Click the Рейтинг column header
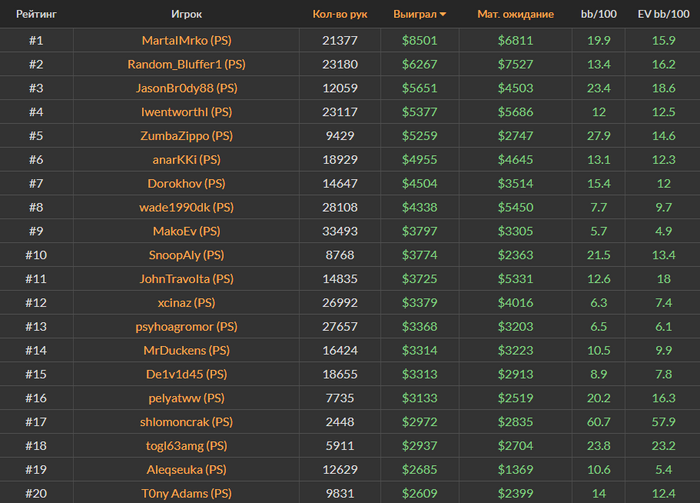The height and width of the screenshot is (503, 700). [35, 15]
